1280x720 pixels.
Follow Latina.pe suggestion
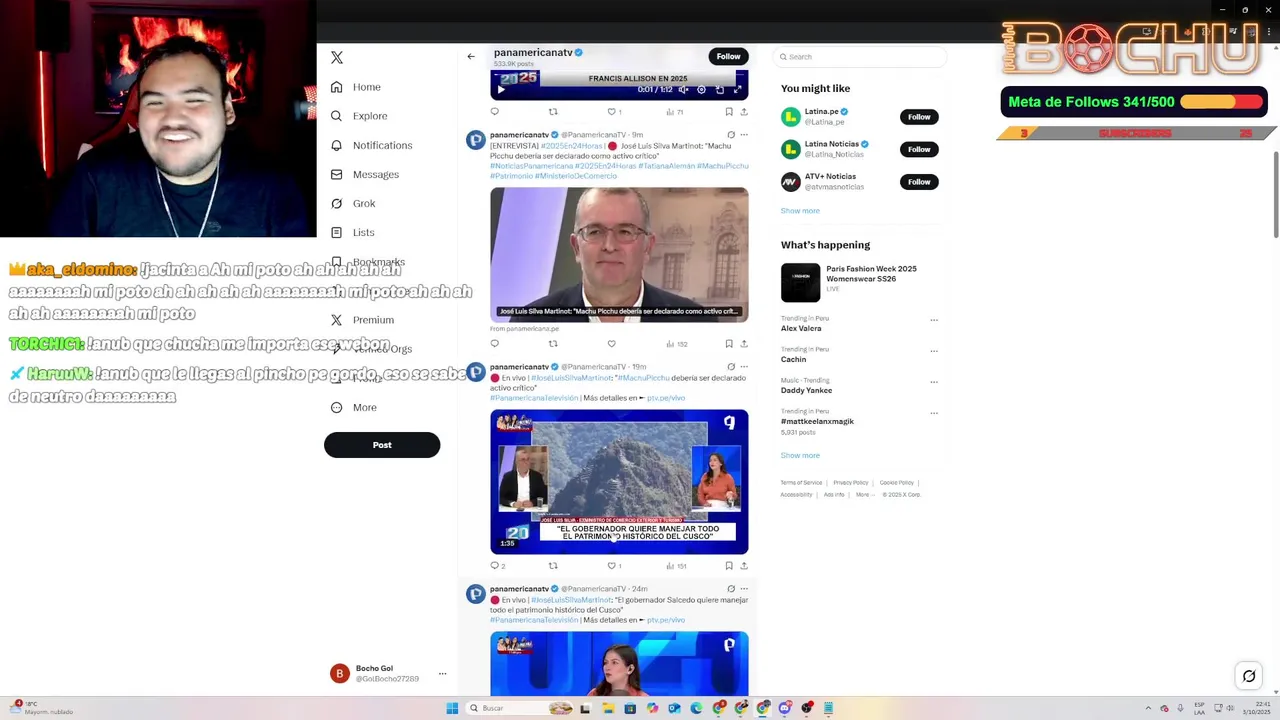(919, 117)
